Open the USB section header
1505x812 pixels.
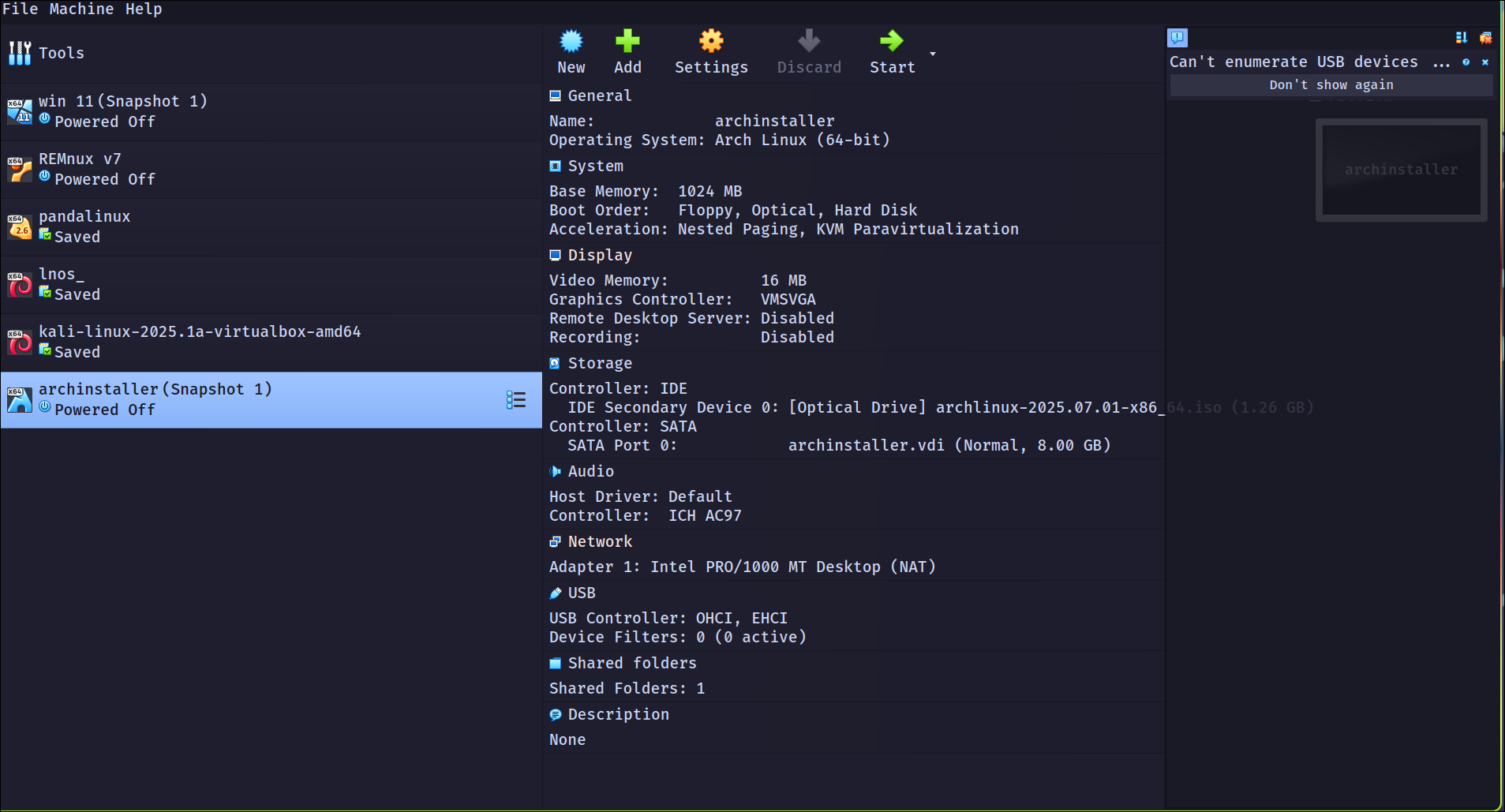[x=582, y=593]
